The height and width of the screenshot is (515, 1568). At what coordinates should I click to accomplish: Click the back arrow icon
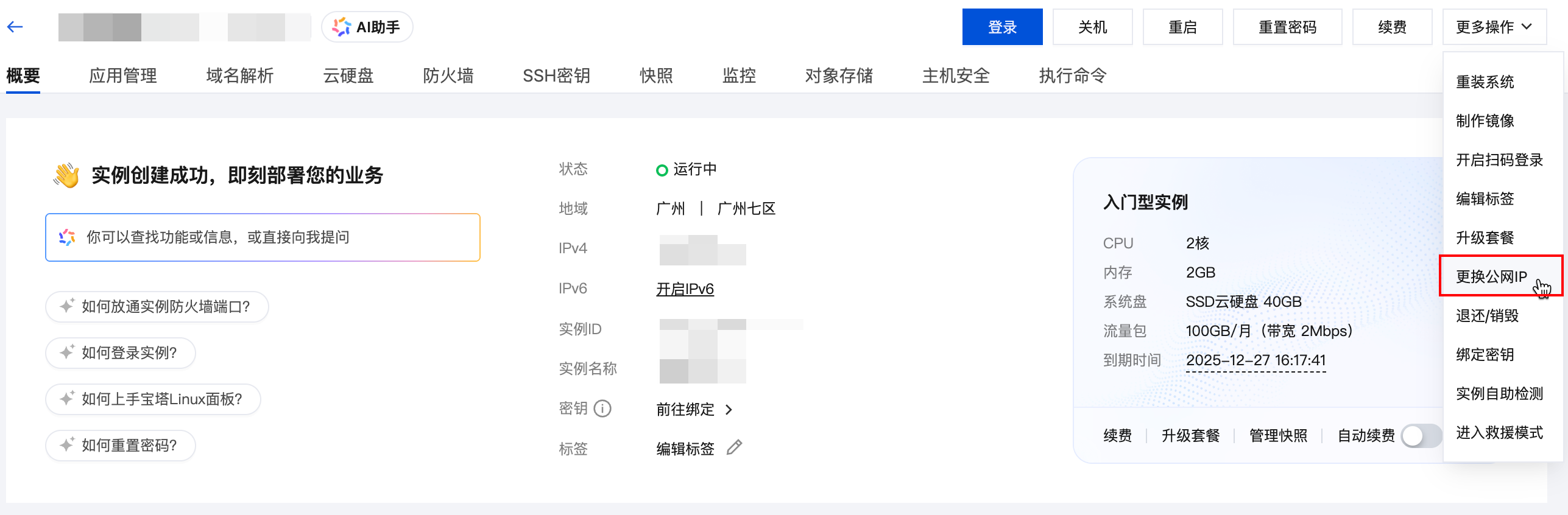15,27
